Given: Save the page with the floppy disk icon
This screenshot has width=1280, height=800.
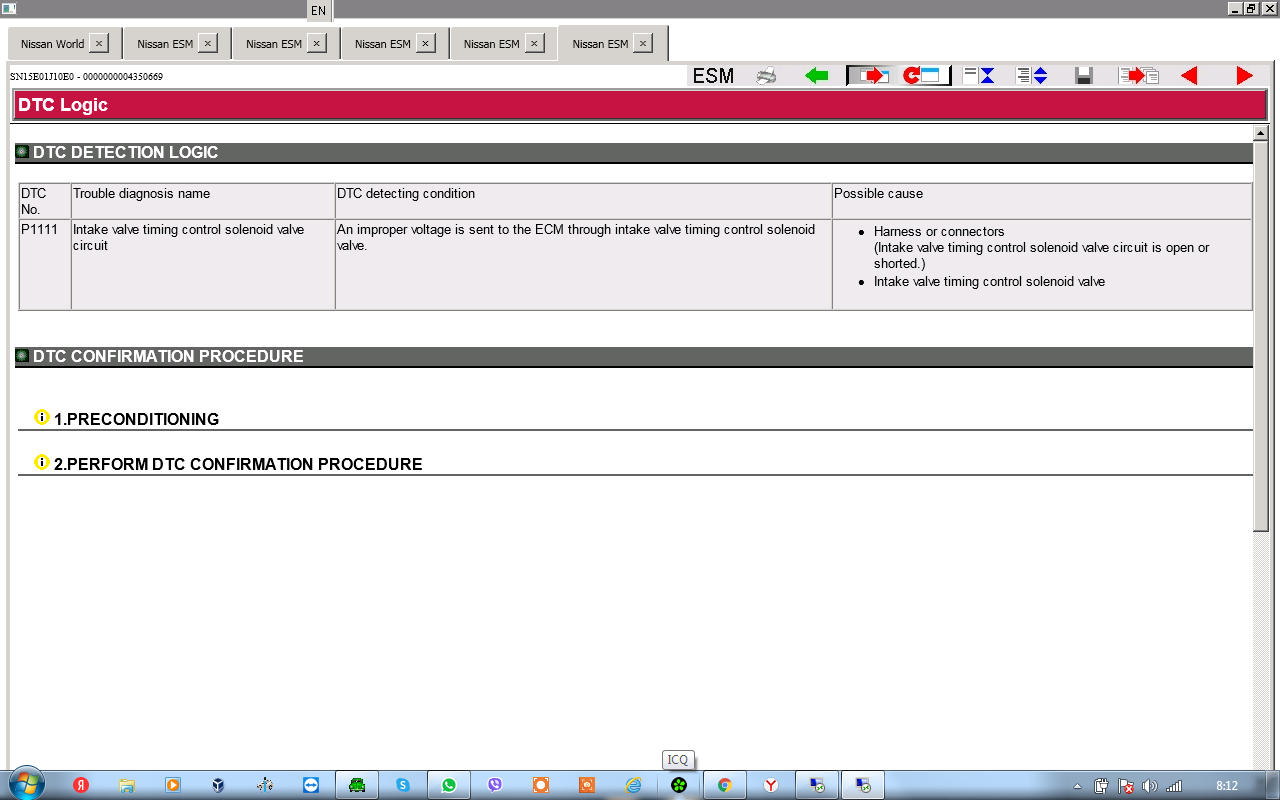Looking at the screenshot, I should coord(1084,76).
